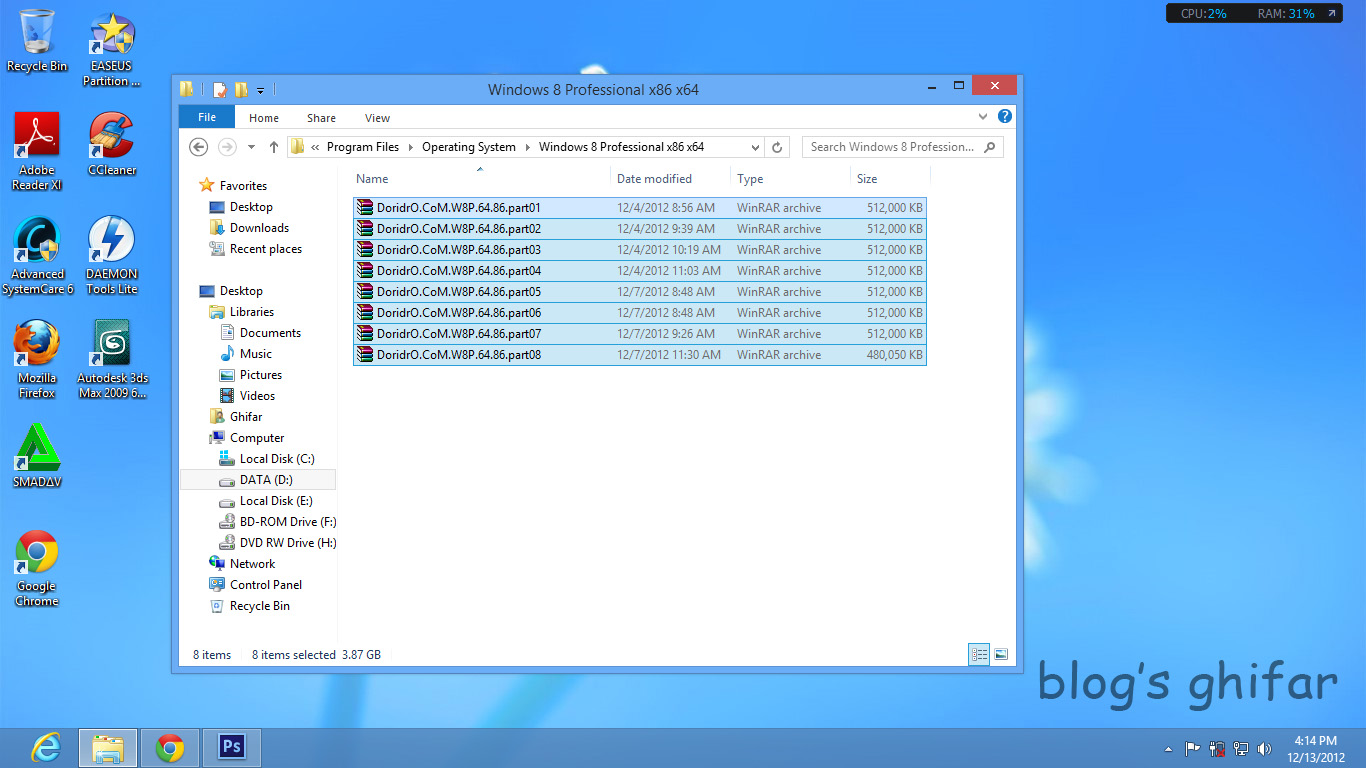Launch CCleaner from the desktop

click(112, 143)
